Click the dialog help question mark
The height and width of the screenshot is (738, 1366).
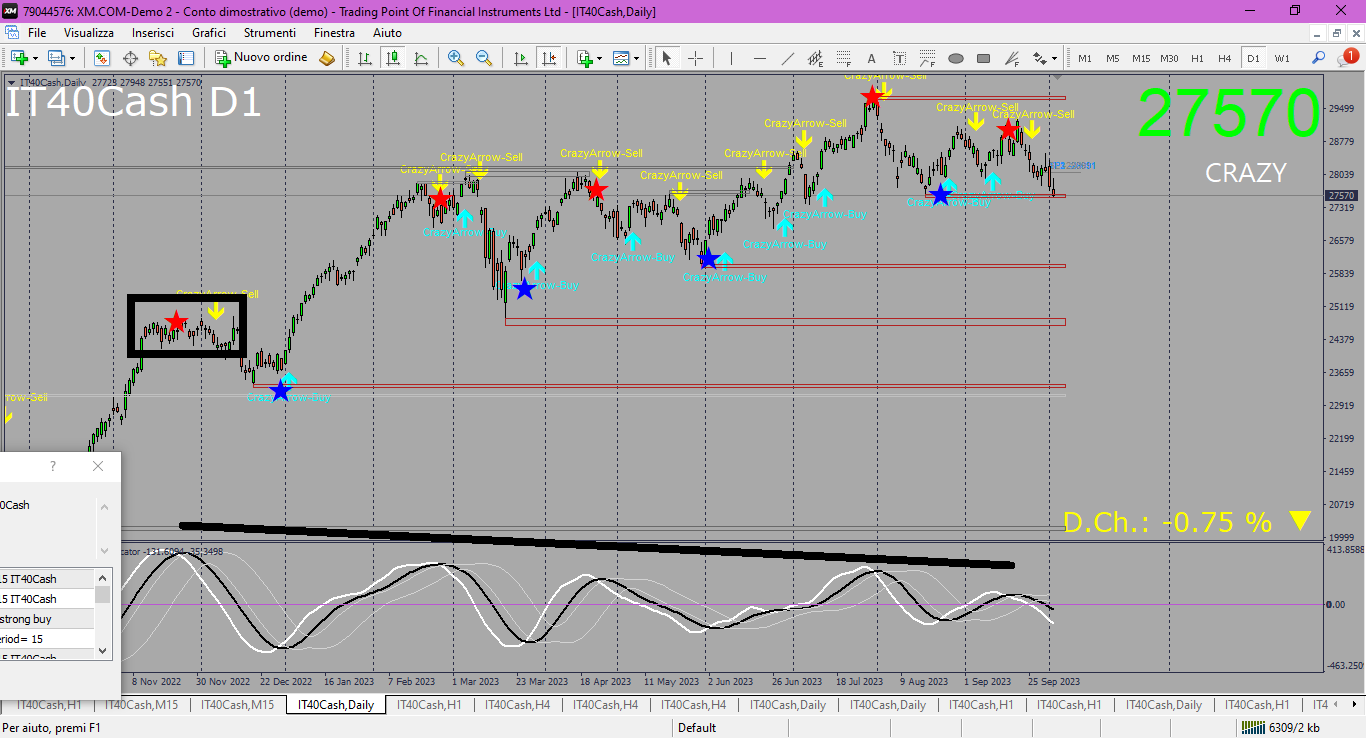(53, 466)
